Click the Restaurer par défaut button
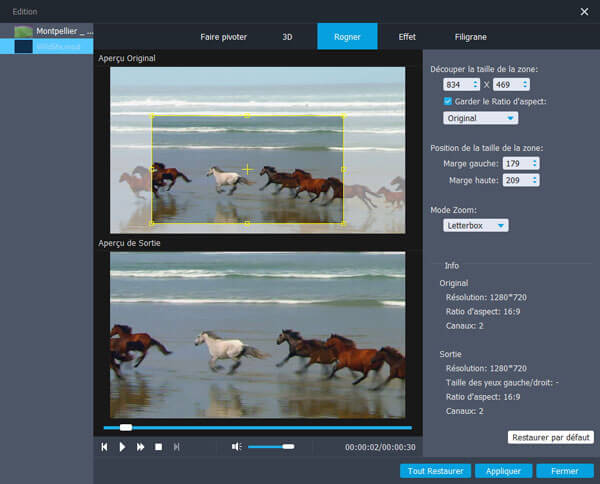 [551, 437]
